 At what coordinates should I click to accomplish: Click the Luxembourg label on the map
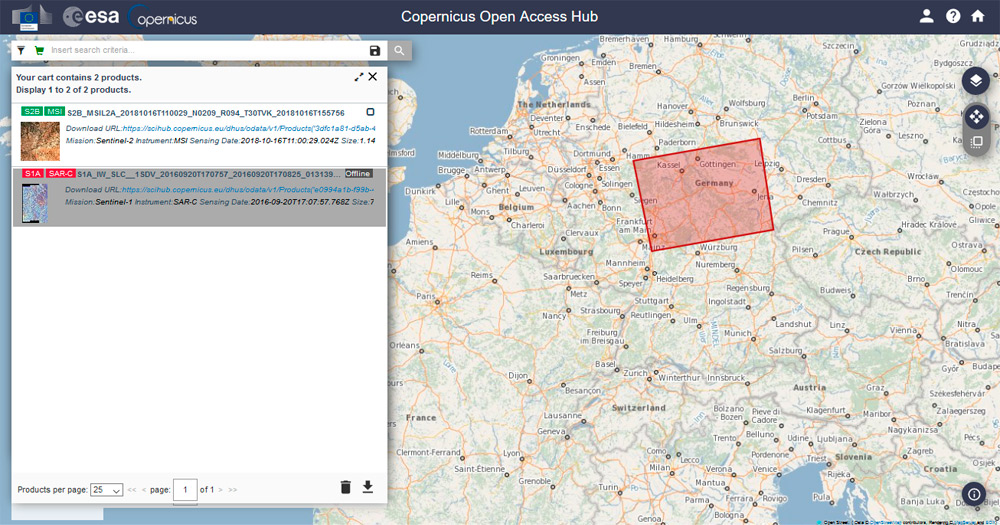tap(566, 252)
